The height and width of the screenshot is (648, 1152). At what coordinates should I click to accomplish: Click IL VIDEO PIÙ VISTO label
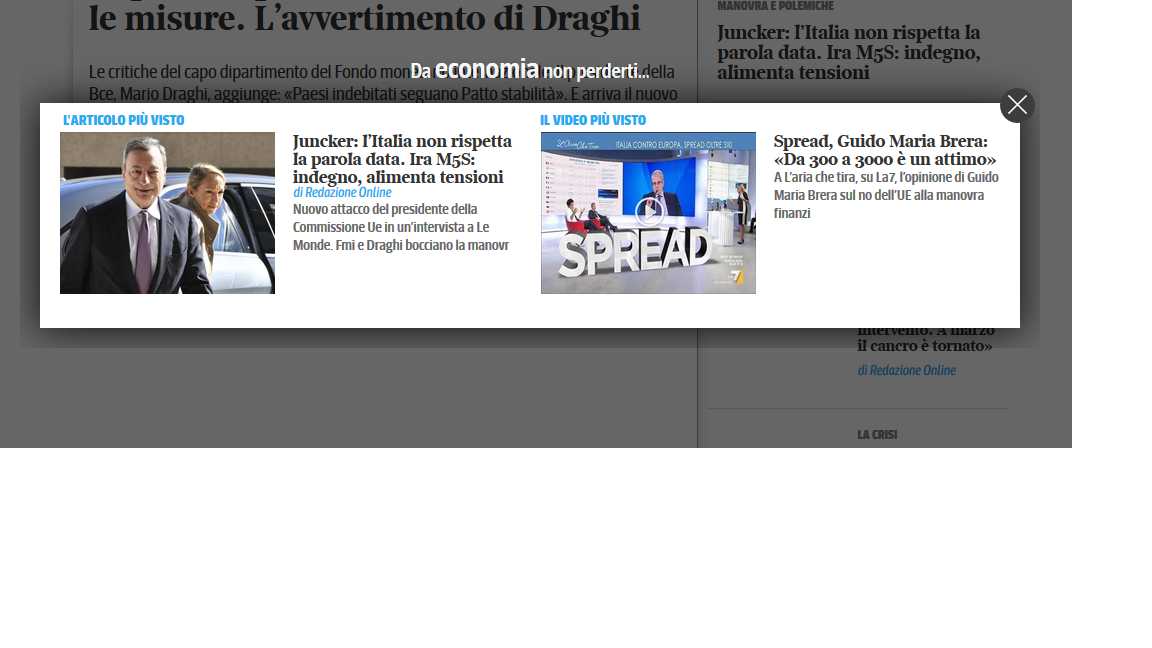pos(593,120)
